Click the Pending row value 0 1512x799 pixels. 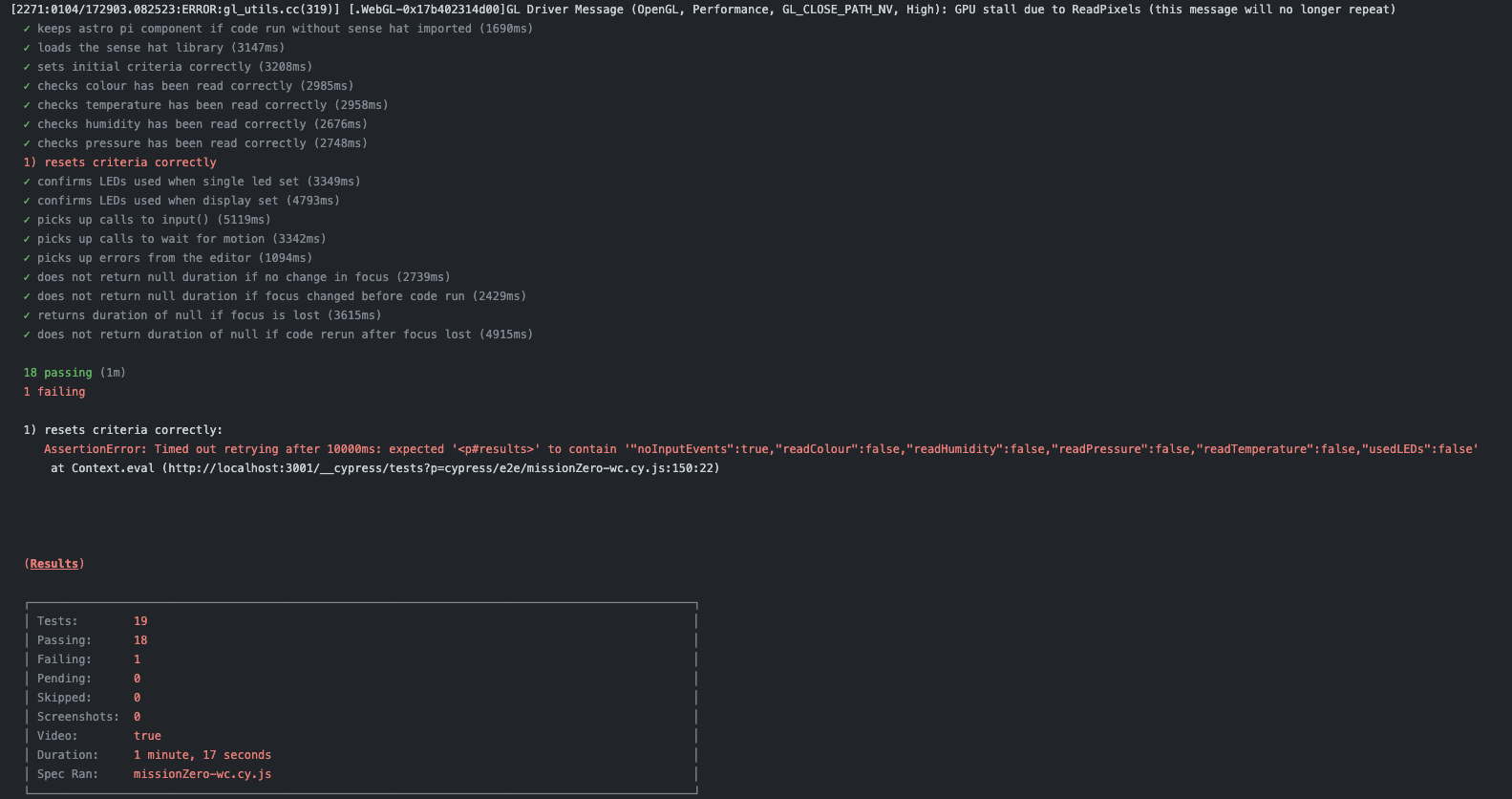tap(137, 679)
